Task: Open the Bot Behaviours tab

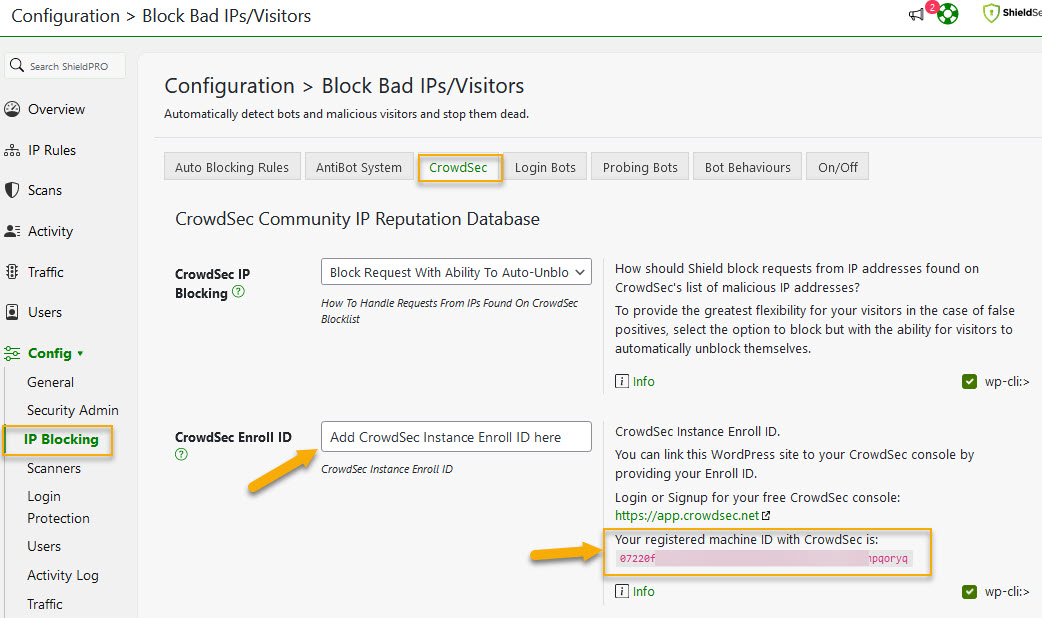Action: click(747, 167)
